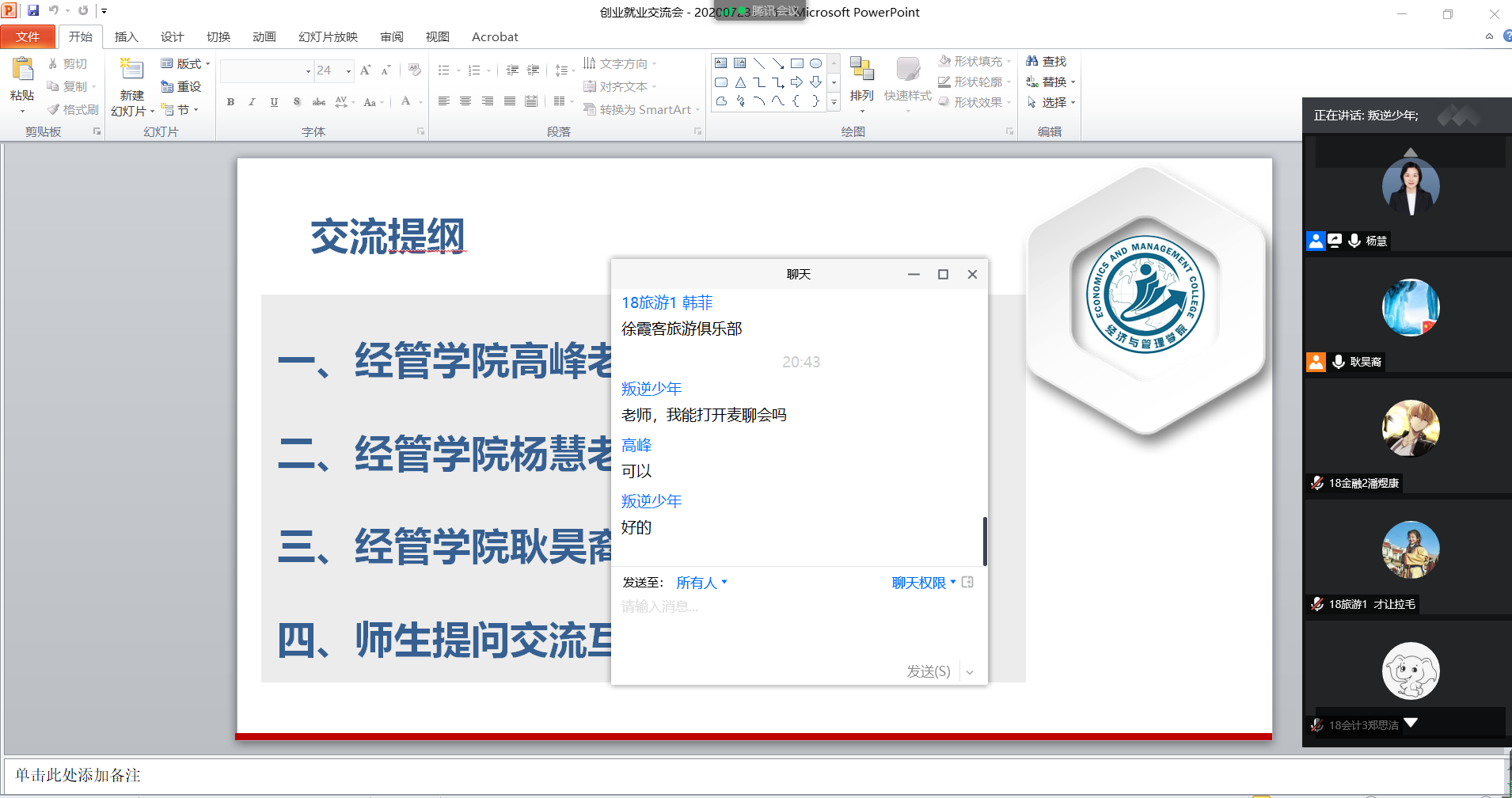The image size is (1512, 798).
Task: Open the 幻灯片放映 (Slide Show) tab
Action: (328, 37)
